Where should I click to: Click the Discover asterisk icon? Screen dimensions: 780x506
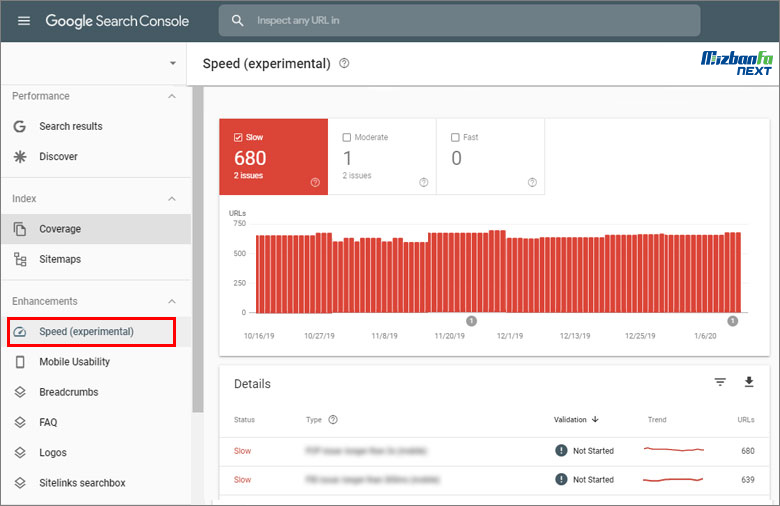point(20,157)
